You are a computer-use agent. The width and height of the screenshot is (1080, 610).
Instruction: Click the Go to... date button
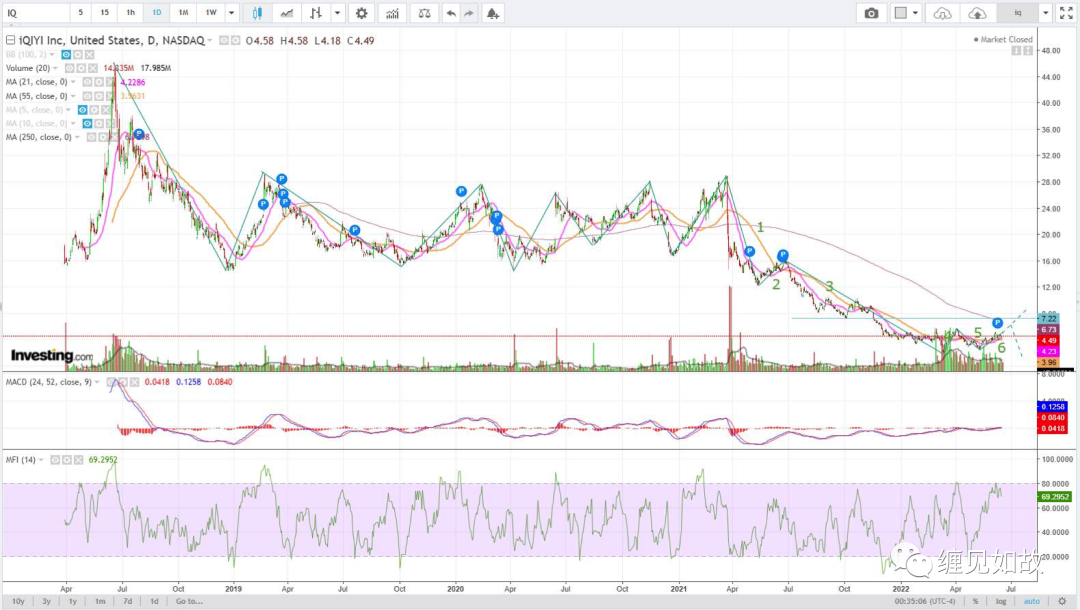tap(189, 601)
